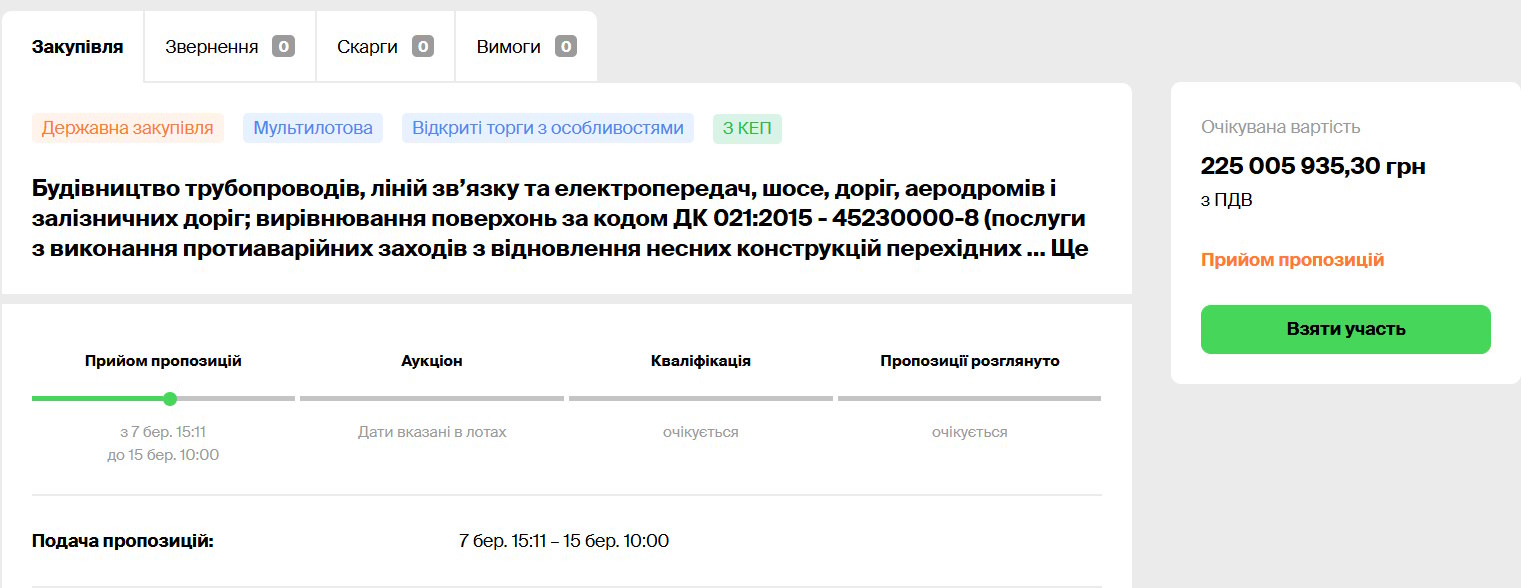Select the Вимоги tab

[x=508, y=47]
